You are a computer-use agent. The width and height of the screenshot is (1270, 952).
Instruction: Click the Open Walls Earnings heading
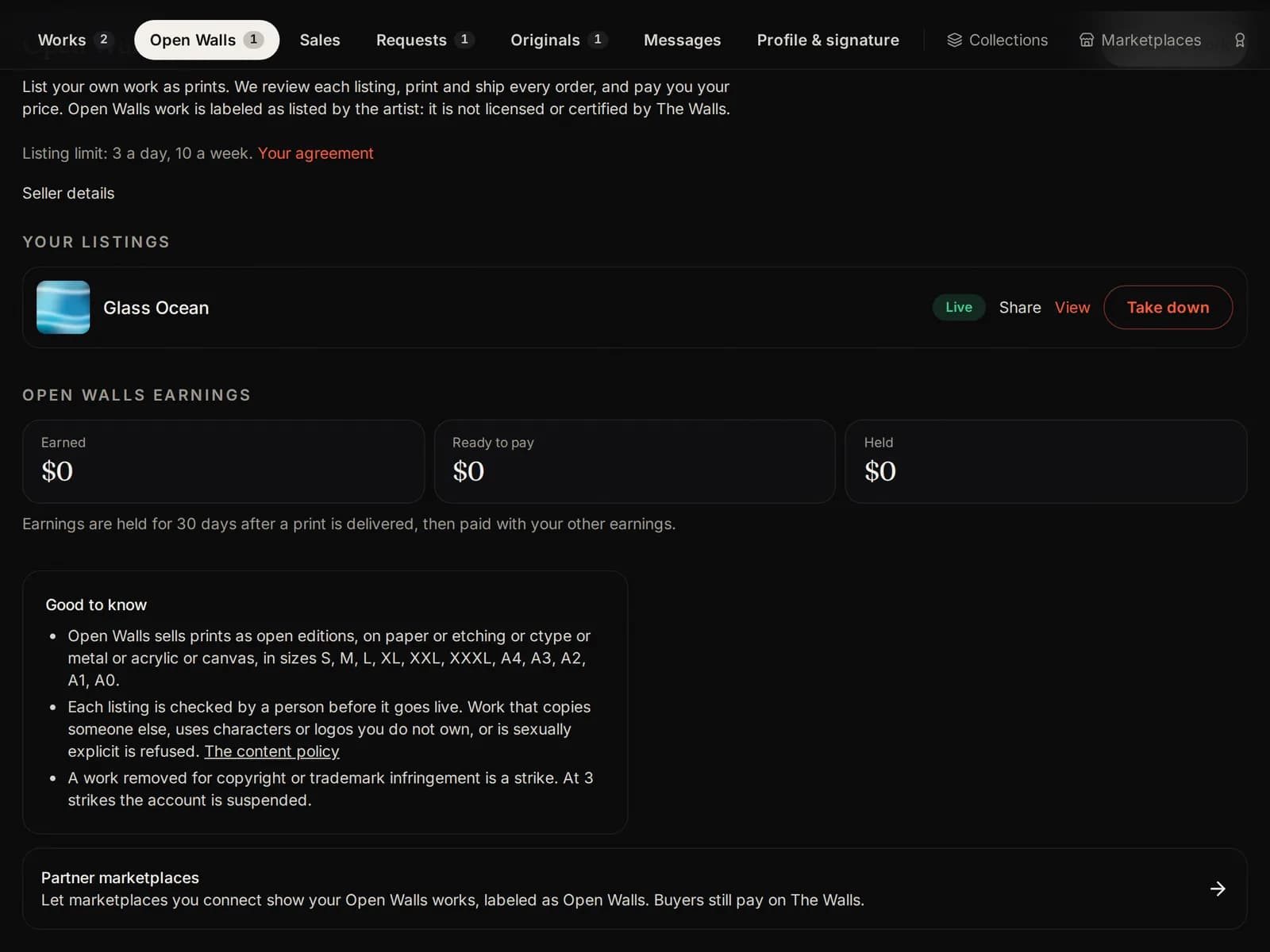click(137, 395)
